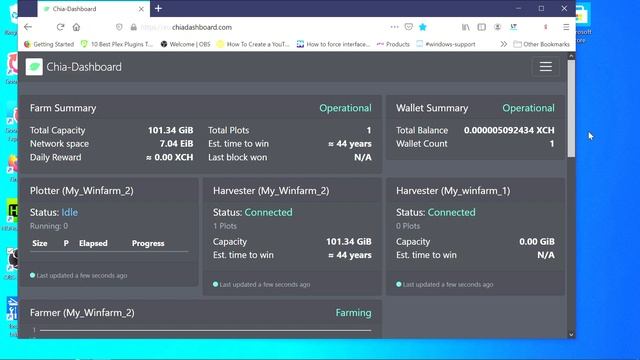Select the Total Balance XCH amount
Viewport: 640px width, 360px height.
click(x=509, y=130)
